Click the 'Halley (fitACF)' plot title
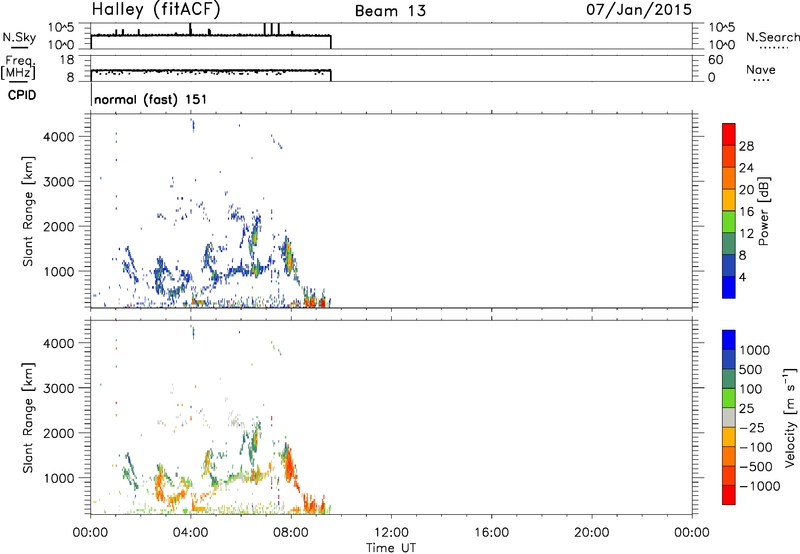Viewport: 800px width, 554px height. (x=156, y=10)
